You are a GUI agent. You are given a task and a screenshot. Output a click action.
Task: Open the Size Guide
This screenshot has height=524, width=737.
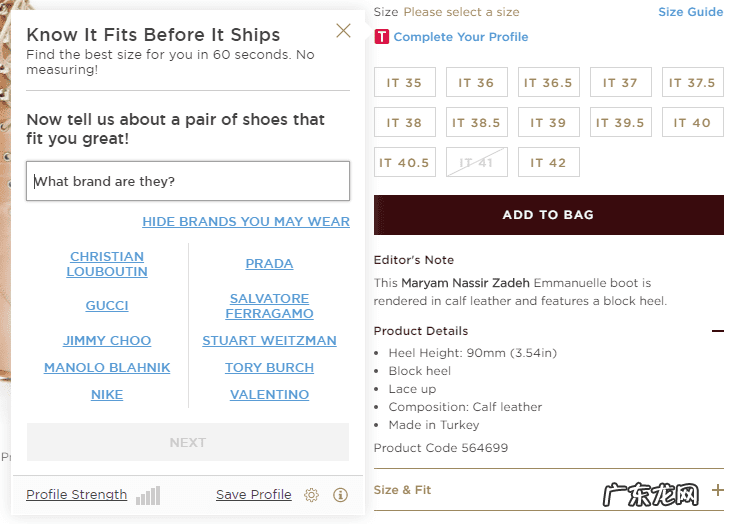pyautogui.click(x=690, y=12)
